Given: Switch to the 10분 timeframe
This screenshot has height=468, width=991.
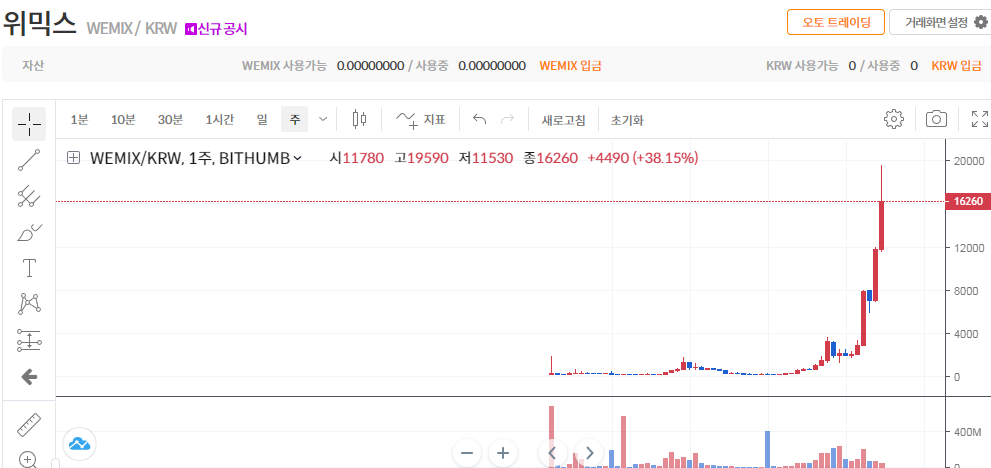Looking at the screenshot, I should pos(123,120).
